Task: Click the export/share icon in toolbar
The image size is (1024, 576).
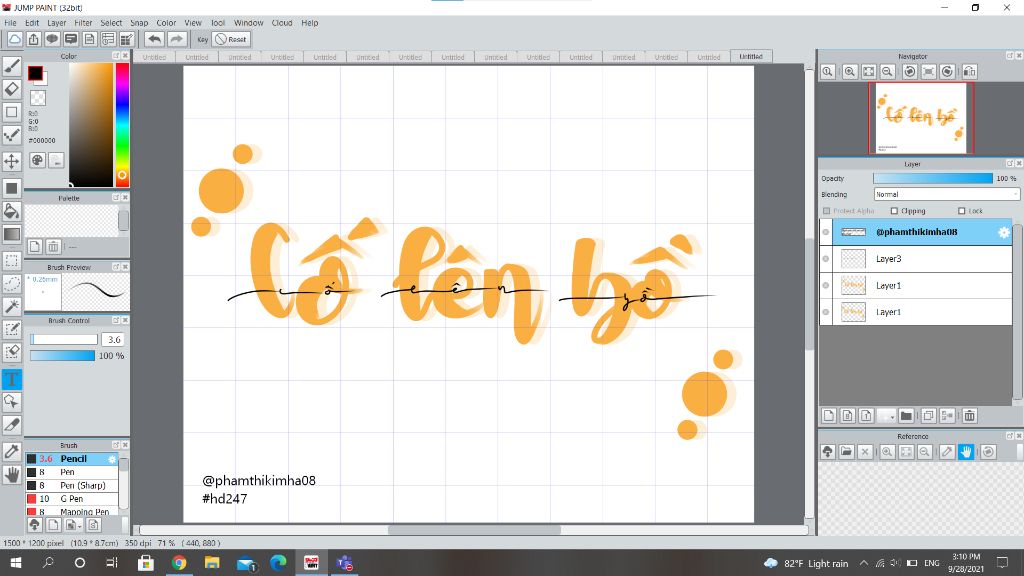Action: [33, 39]
